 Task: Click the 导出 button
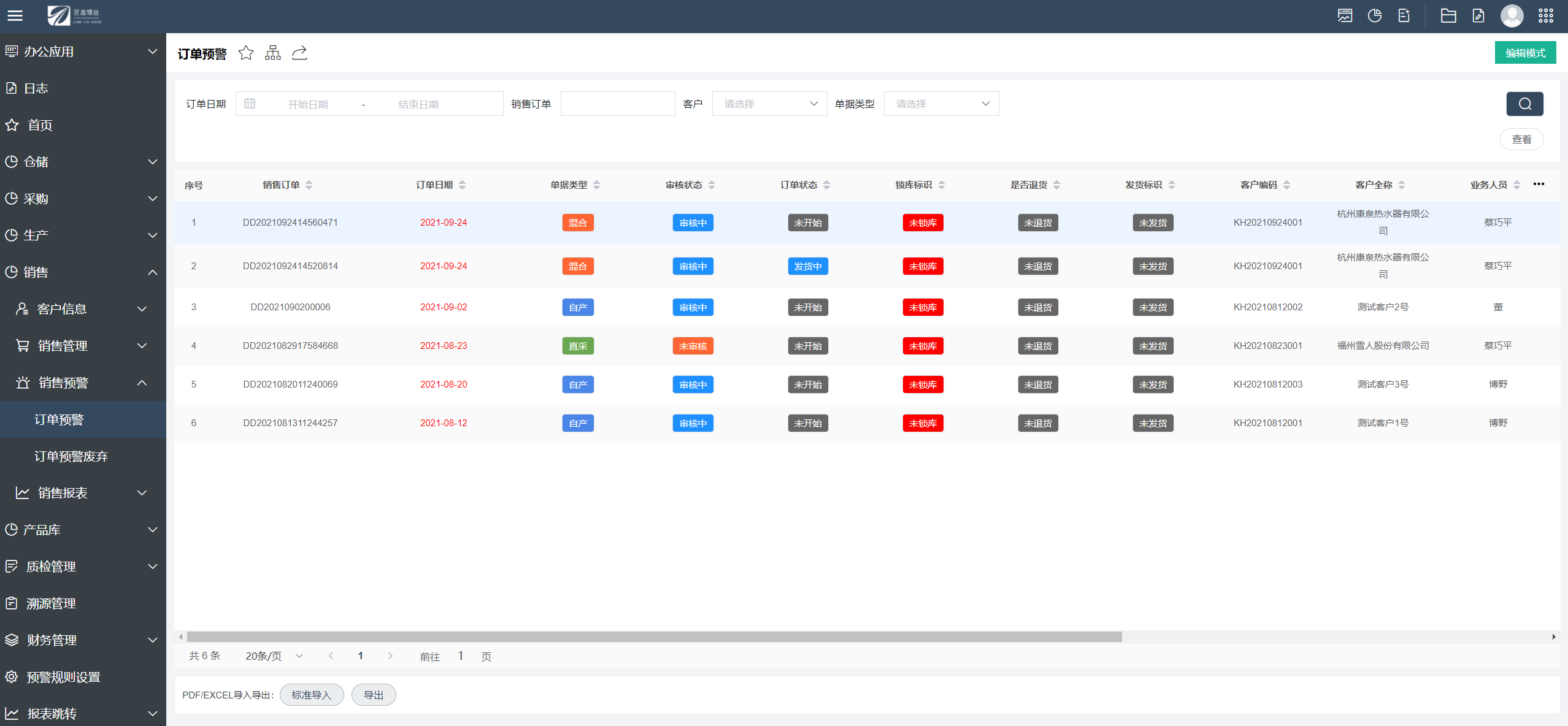tap(373, 695)
